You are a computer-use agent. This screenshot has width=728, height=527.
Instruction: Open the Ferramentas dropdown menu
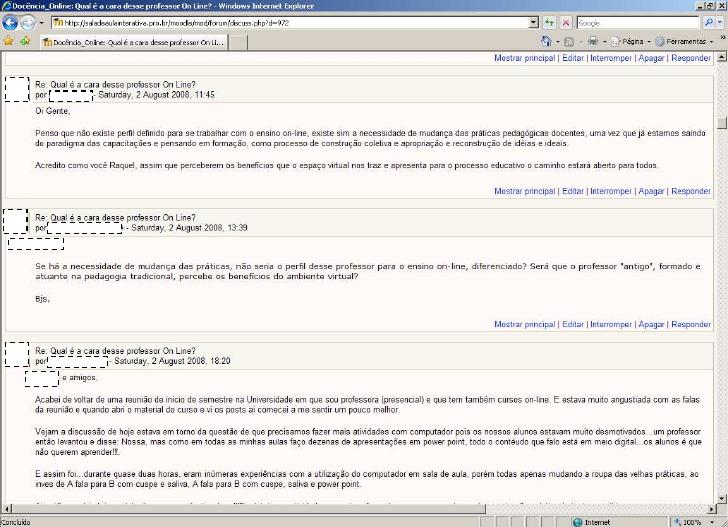click(686, 42)
